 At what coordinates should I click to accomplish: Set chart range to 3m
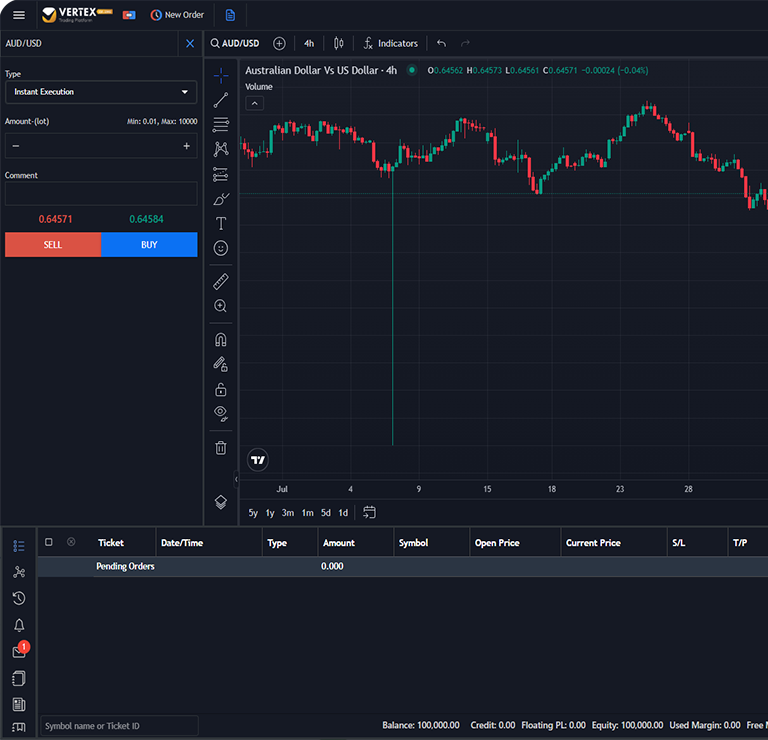(x=288, y=513)
